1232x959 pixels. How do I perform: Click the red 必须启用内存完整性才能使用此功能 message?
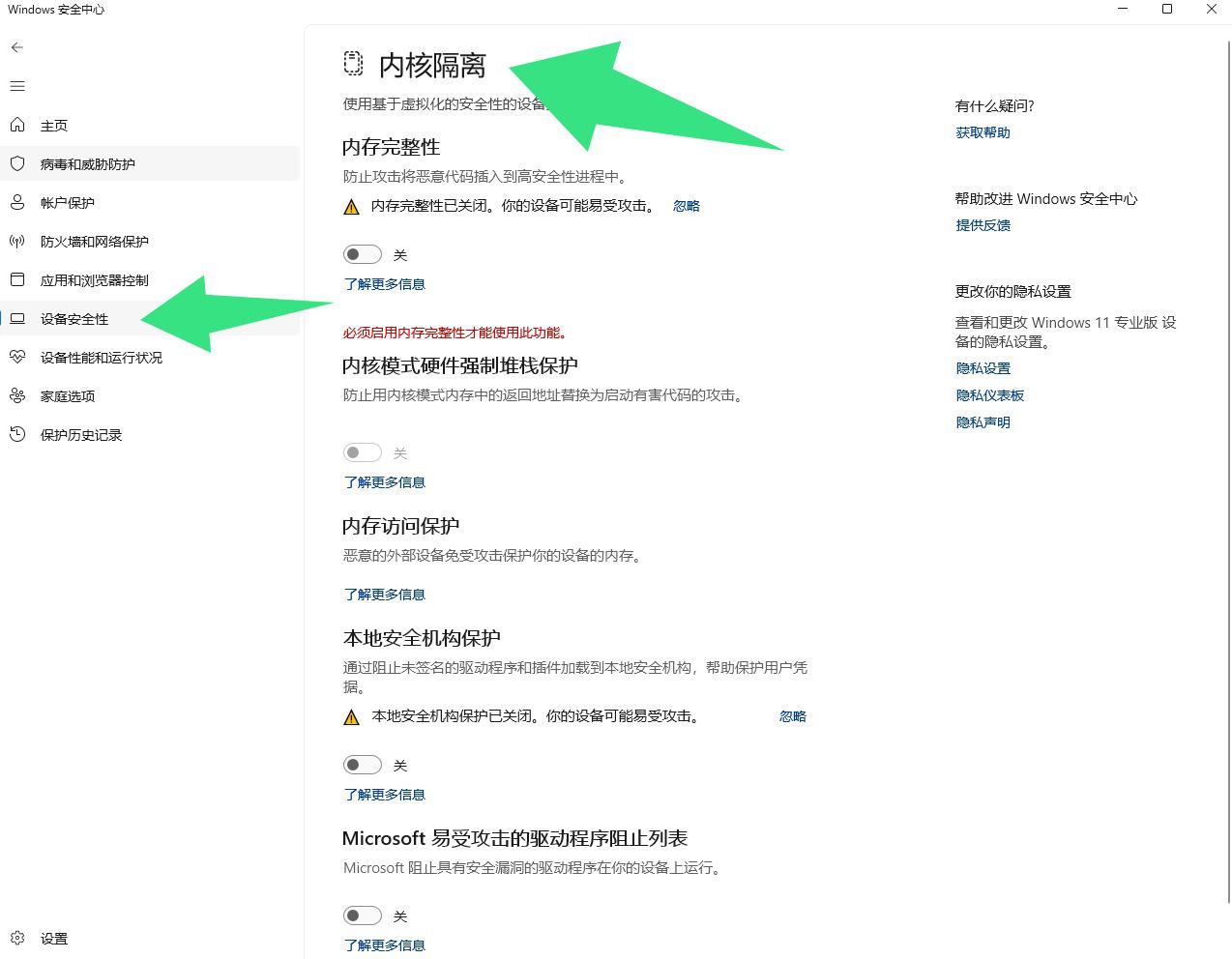click(455, 333)
